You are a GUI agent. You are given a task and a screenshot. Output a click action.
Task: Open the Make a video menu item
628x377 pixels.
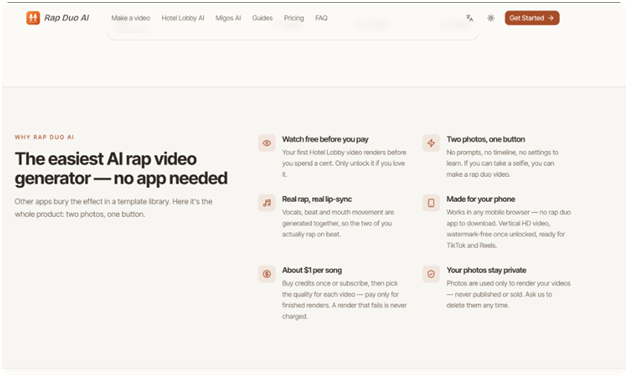(x=131, y=18)
